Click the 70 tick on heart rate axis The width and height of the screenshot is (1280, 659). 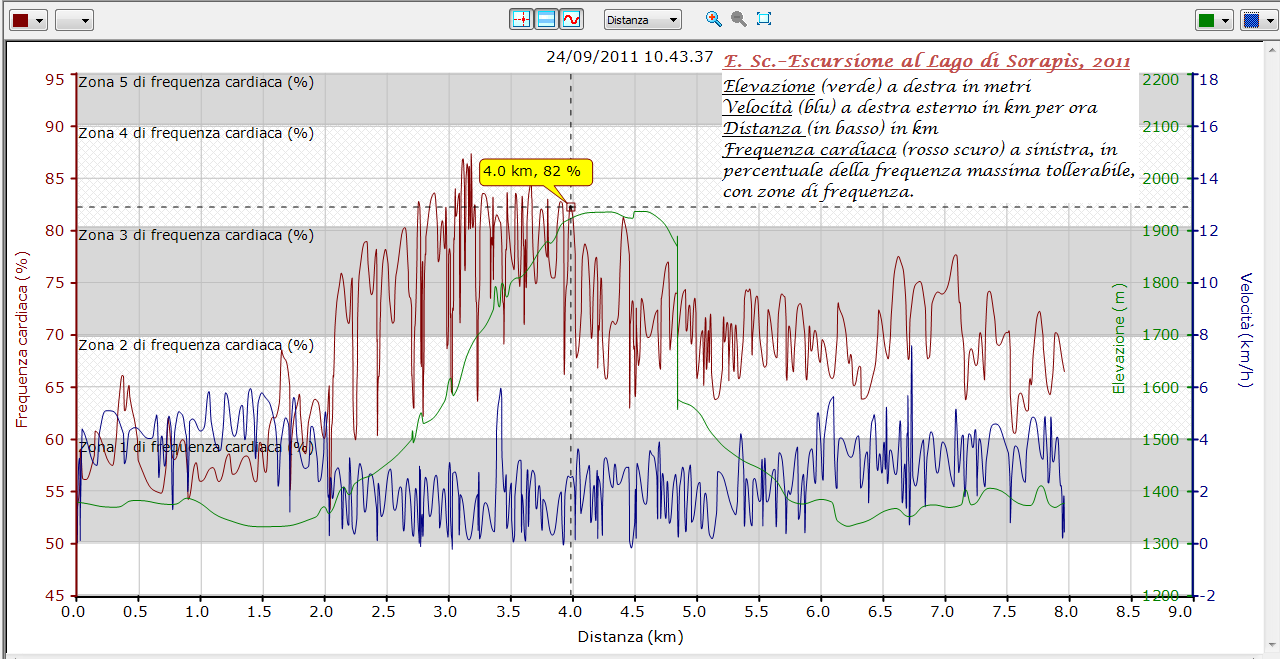point(56,335)
